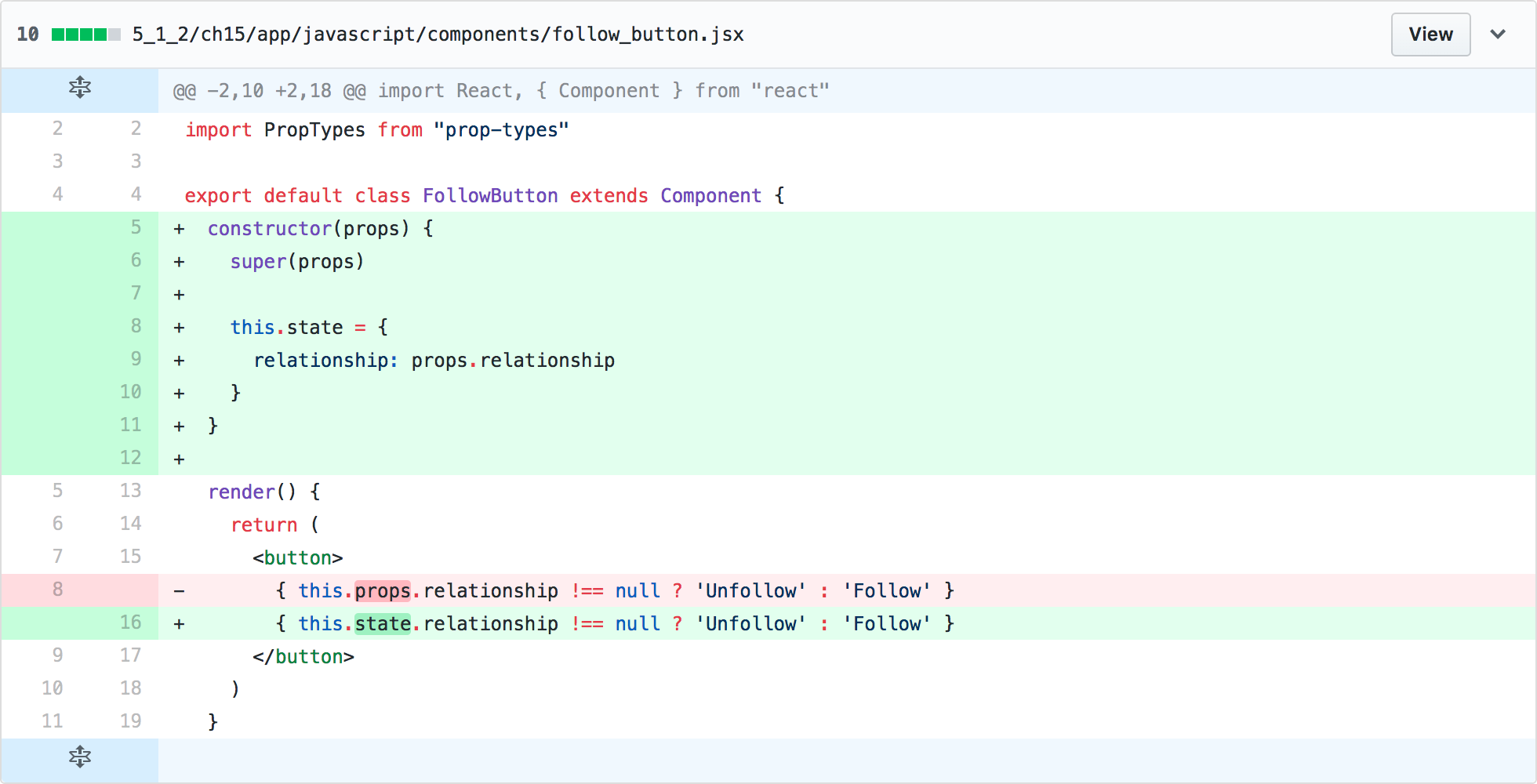The width and height of the screenshot is (1537, 784).
Task: Click the closing </button> tag
Action: tap(303, 657)
